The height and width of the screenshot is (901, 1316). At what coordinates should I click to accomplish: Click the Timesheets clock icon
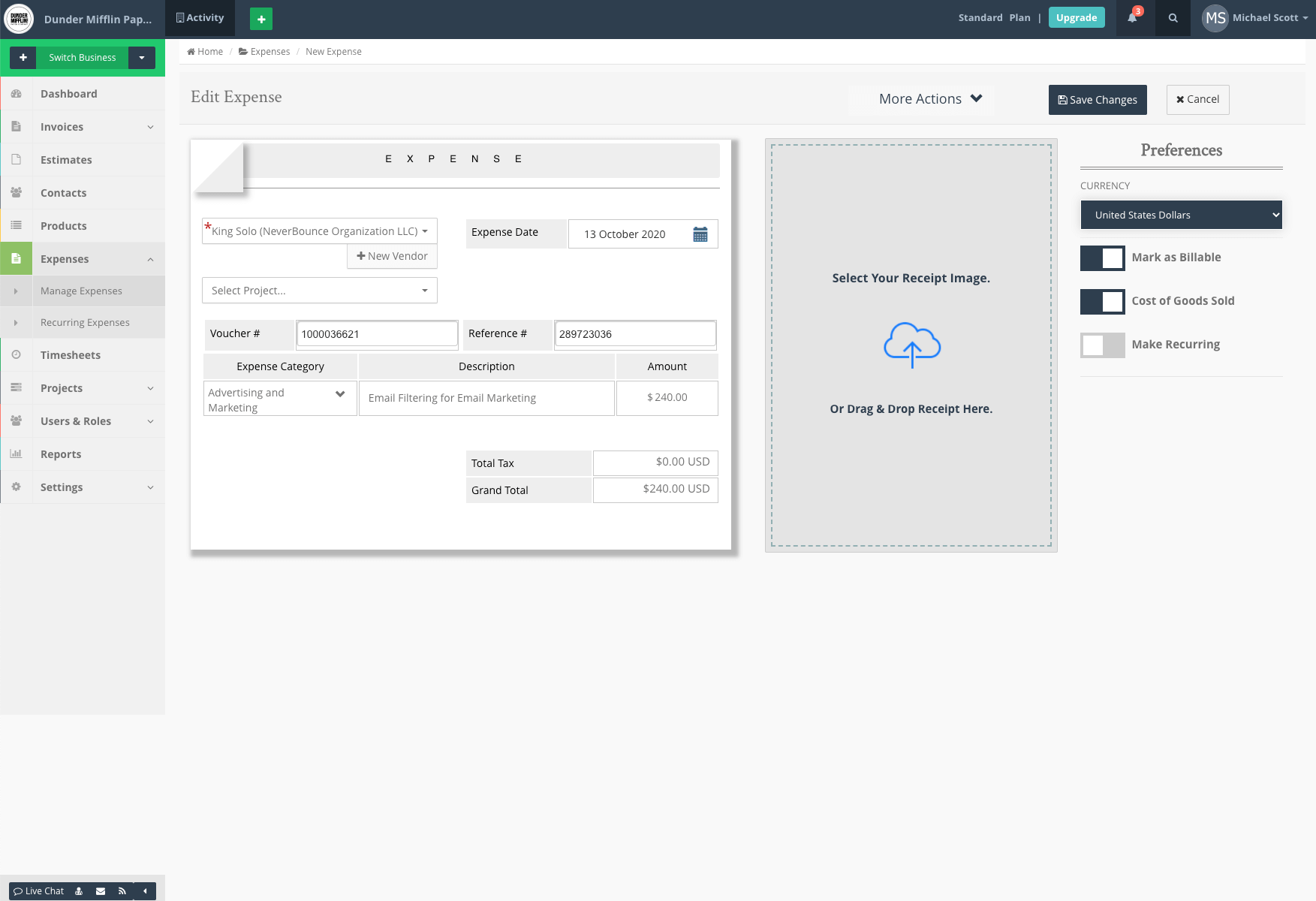[17, 355]
